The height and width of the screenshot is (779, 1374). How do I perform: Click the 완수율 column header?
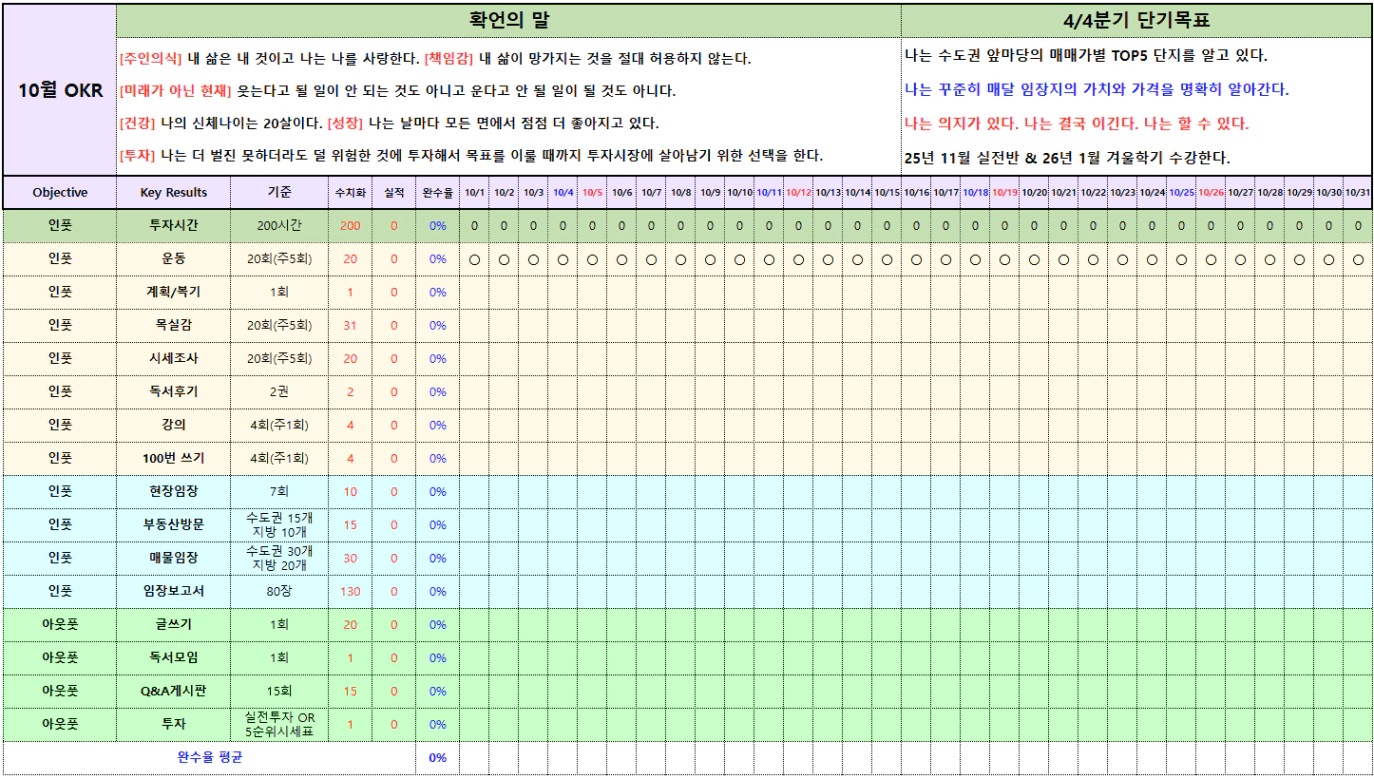click(438, 193)
